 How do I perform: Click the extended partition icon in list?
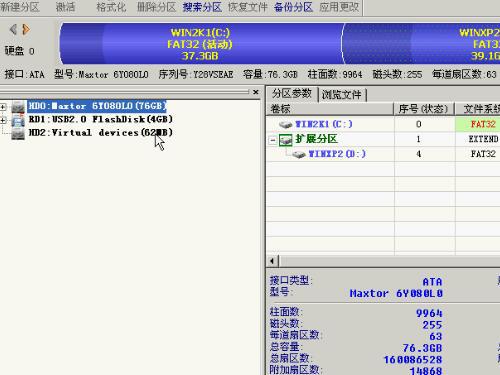tap(286, 140)
